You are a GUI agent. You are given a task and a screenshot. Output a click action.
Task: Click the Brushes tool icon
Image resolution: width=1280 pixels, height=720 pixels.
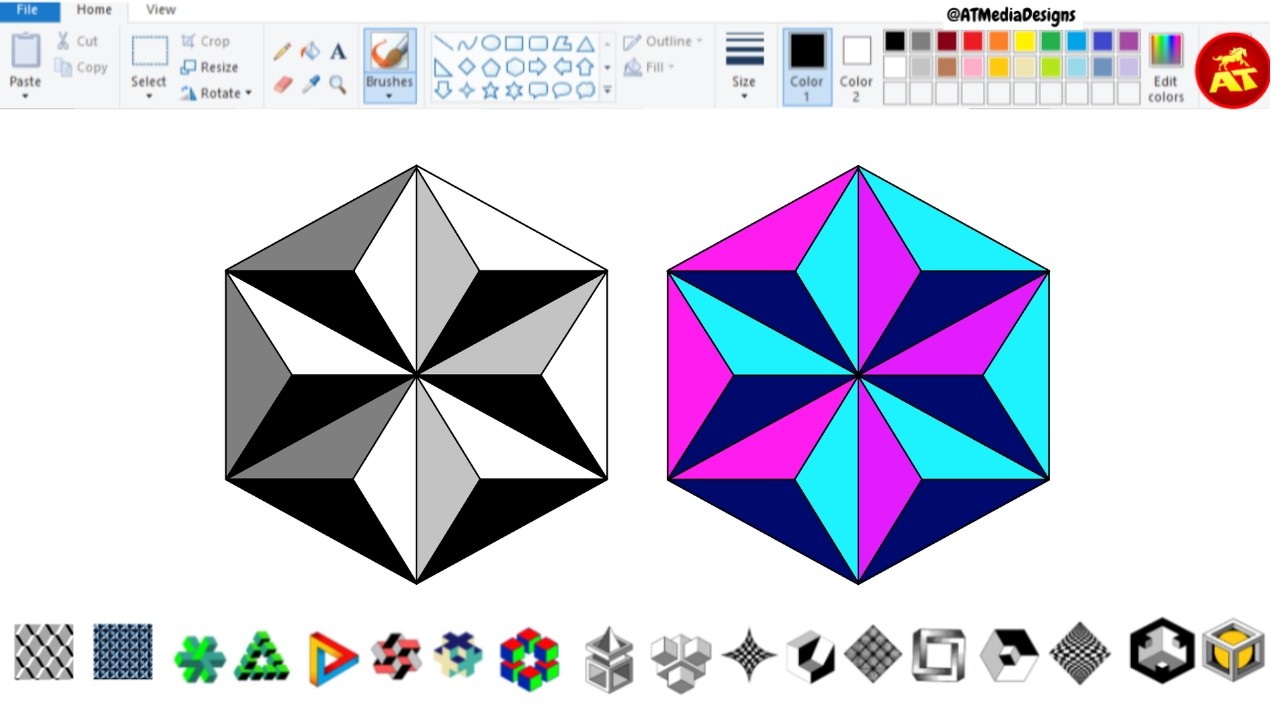coord(389,53)
